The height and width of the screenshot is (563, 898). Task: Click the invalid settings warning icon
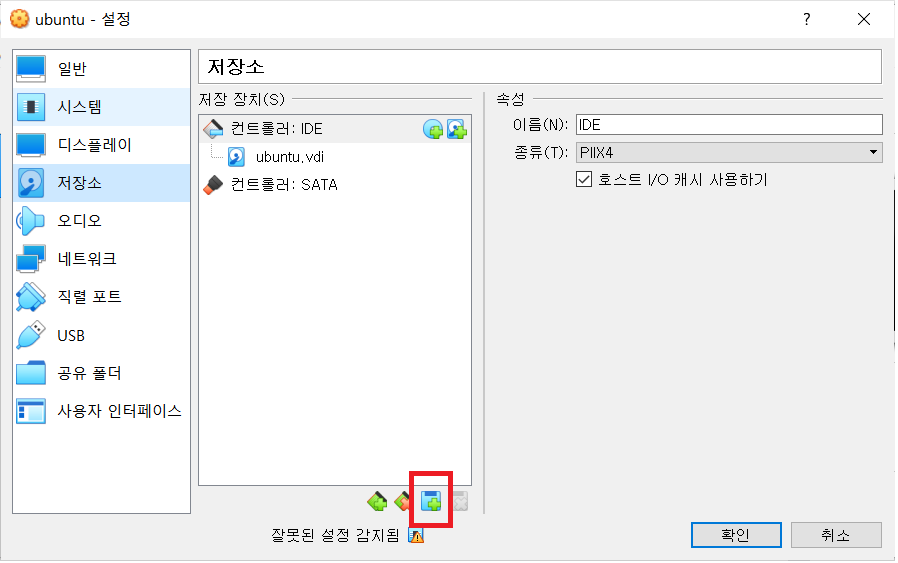(x=416, y=536)
